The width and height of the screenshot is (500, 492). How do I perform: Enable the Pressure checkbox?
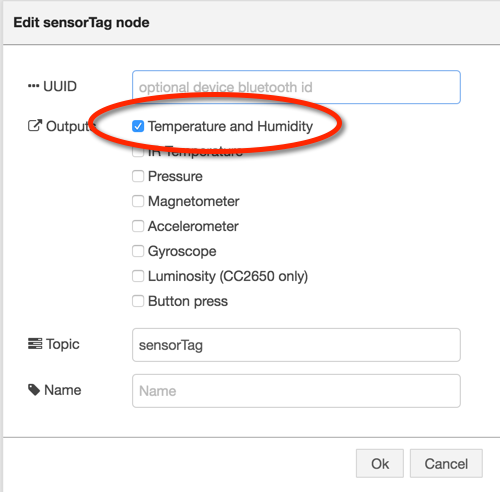click(138, 176)
